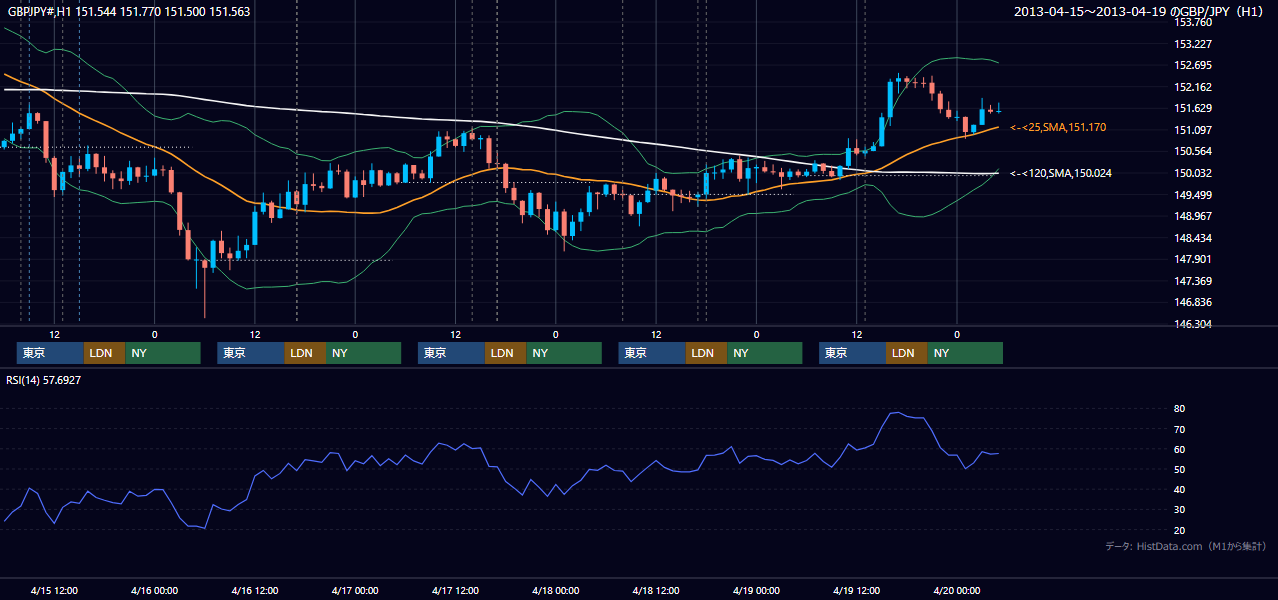The width and height of the screenshot is (1278, 600).
Task: Select the 25 SMA label reading 151.170
Action: pyautogui.click(x=1058, y=127)
